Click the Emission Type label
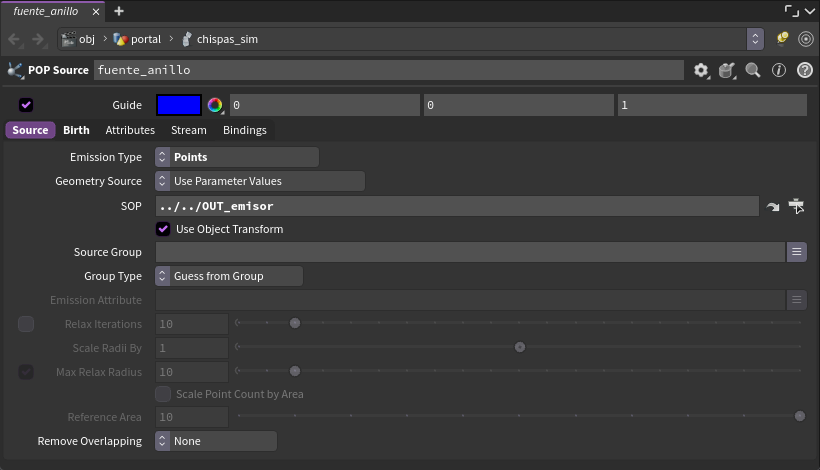This screenshot has height=470, width=820. point(106,157)
